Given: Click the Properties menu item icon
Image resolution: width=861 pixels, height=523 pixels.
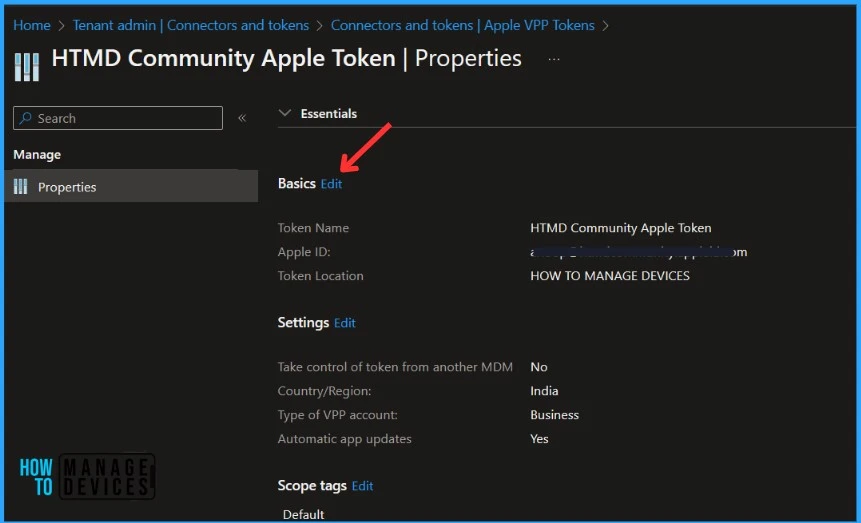Looking at the screenshot, I should pyautogui.click(x=20, y=187).
